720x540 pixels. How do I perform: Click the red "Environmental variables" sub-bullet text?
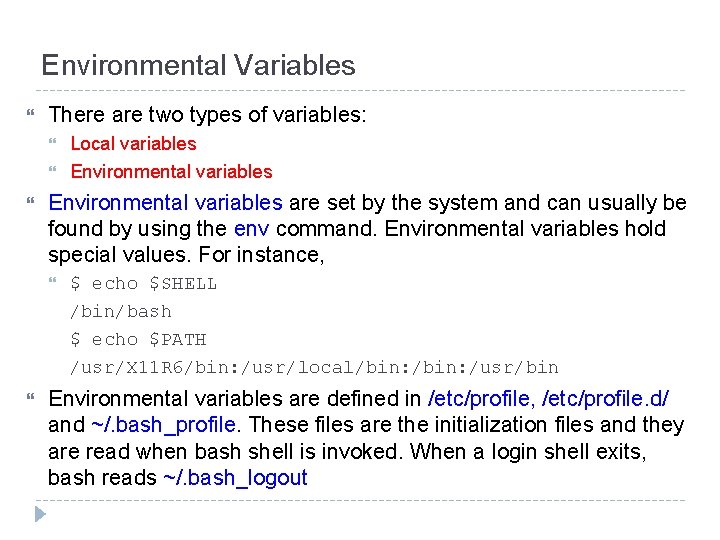pyautogui.click(x=171, y=172)
